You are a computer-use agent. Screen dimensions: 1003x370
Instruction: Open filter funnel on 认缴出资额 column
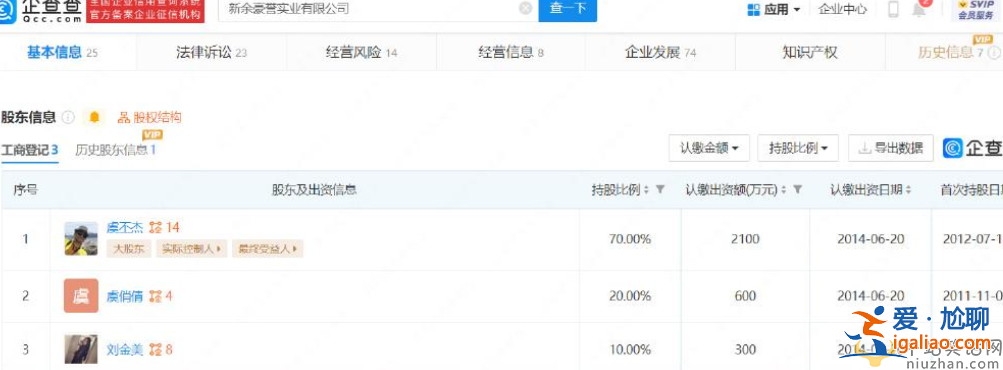click(x=797, y=190)
